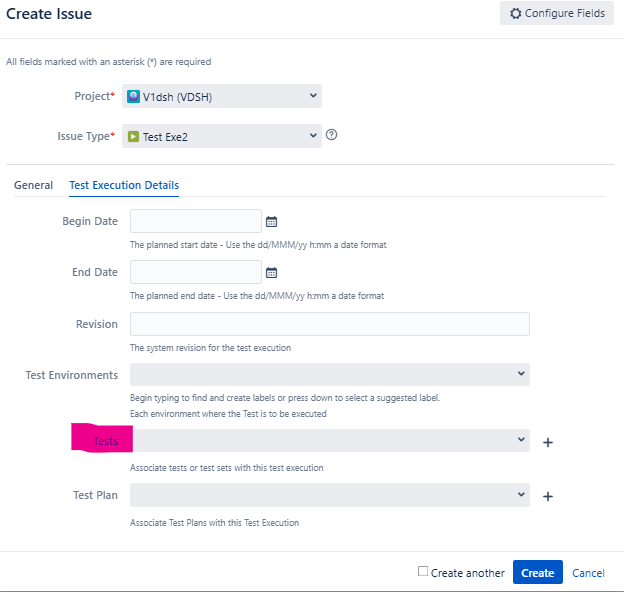Expand the Test Plan dropdown
624x592 pixels.
click(x=520, y=494)
